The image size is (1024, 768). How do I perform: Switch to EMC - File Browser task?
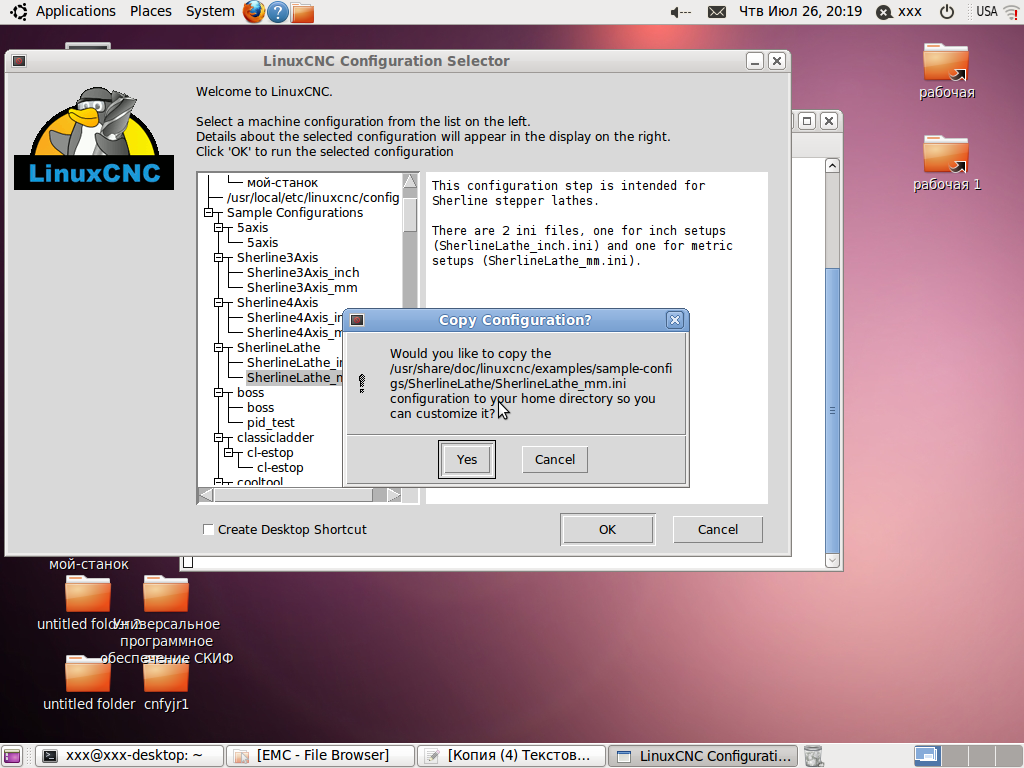(321, 756)
